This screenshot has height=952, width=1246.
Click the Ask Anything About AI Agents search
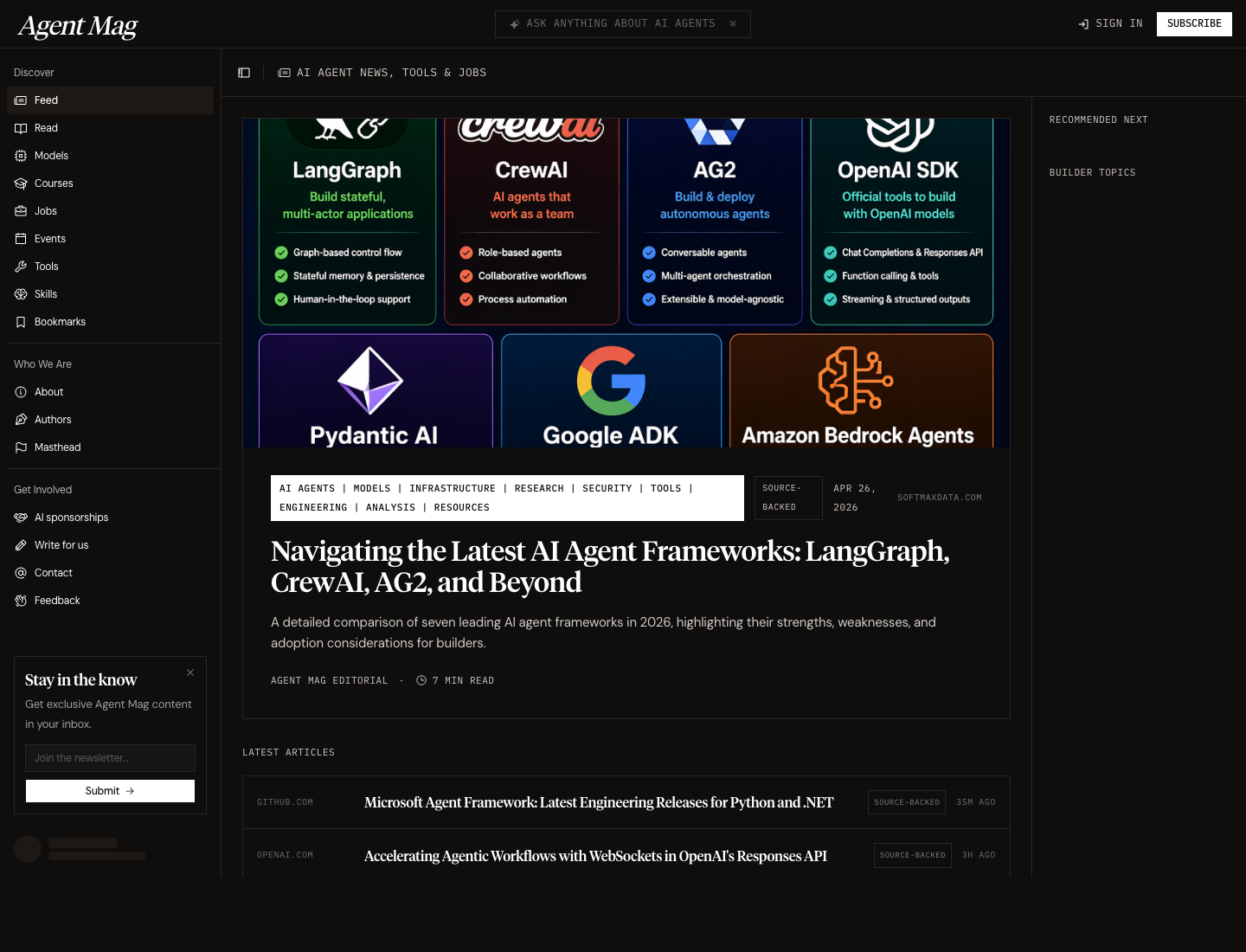click(622, 24)
